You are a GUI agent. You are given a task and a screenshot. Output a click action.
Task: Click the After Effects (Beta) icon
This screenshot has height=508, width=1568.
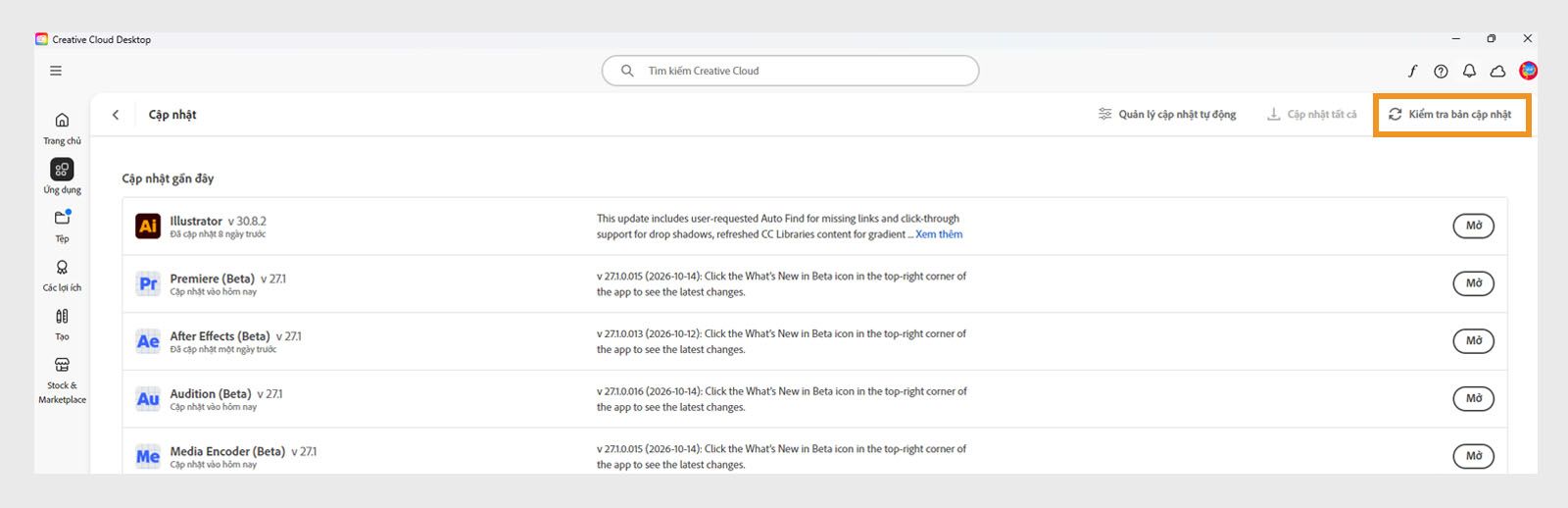point(148,341)
